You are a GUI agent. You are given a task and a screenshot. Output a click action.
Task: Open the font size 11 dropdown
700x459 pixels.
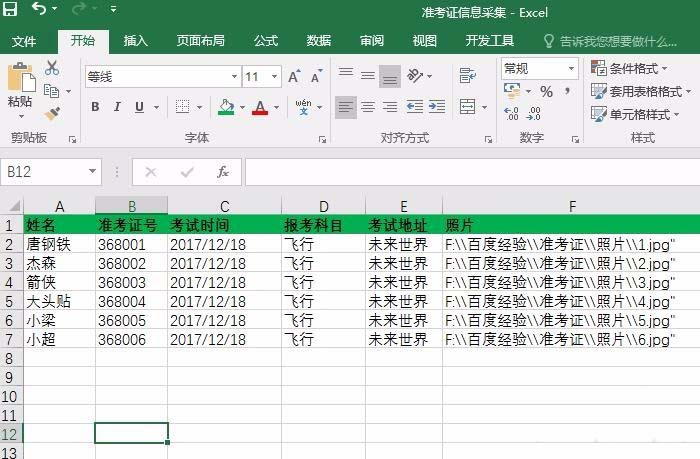tap(275, 77)
